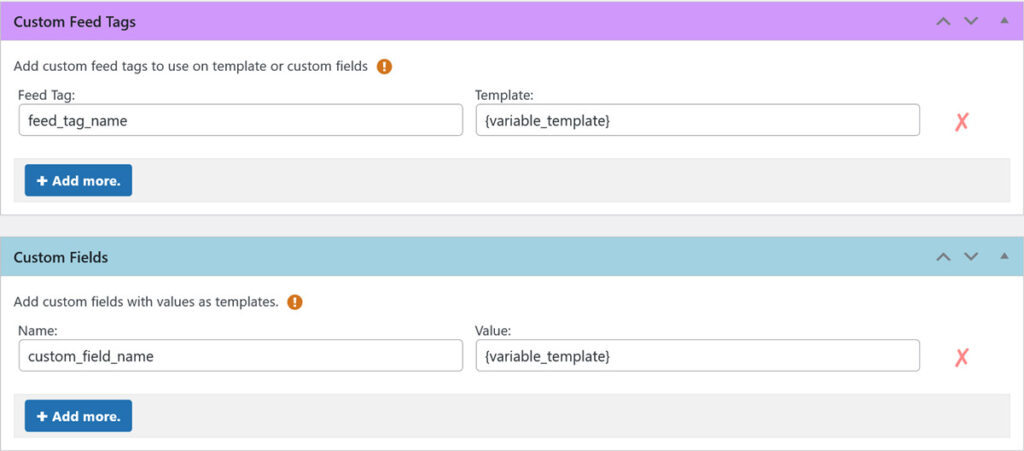Viewport: 1024px width, 451px height.
Task: Open the info icon next to custom fields description
Action: pos(295,302)
